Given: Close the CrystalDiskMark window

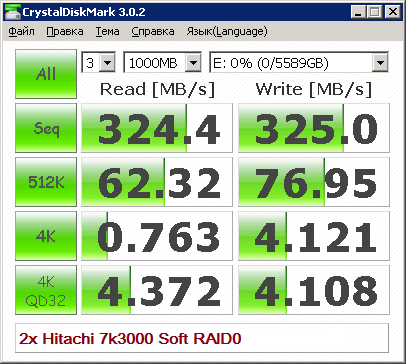Looking at the screenshot, I should (x=393, y=12).
